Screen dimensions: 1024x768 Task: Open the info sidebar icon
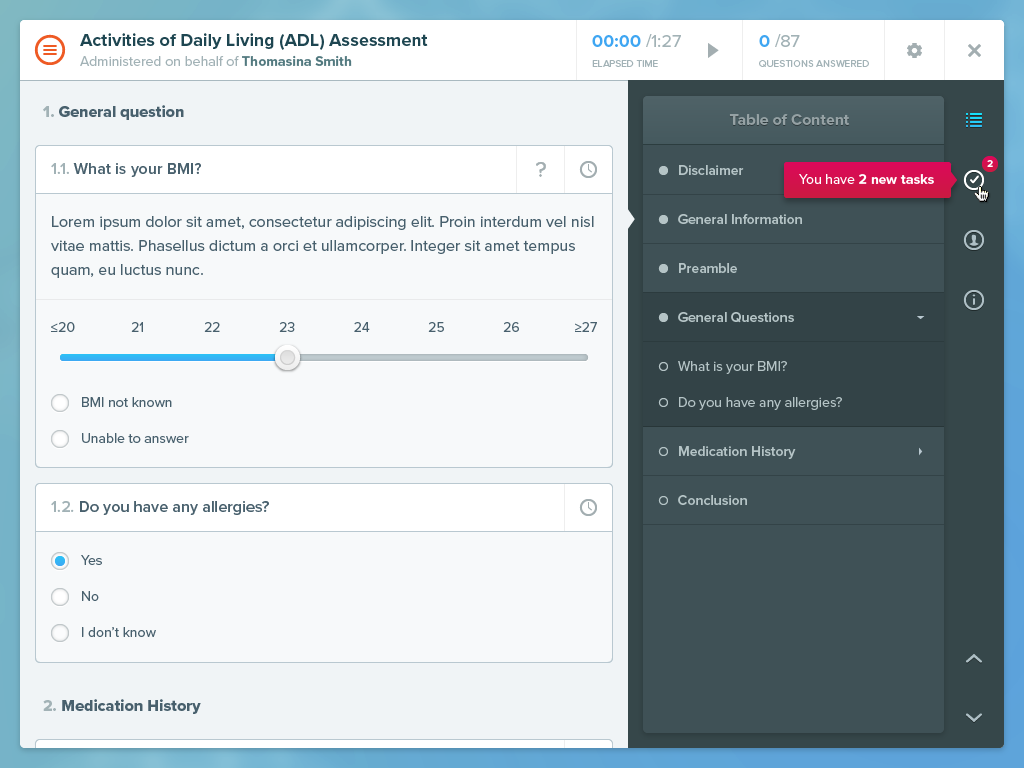(974, 300)
